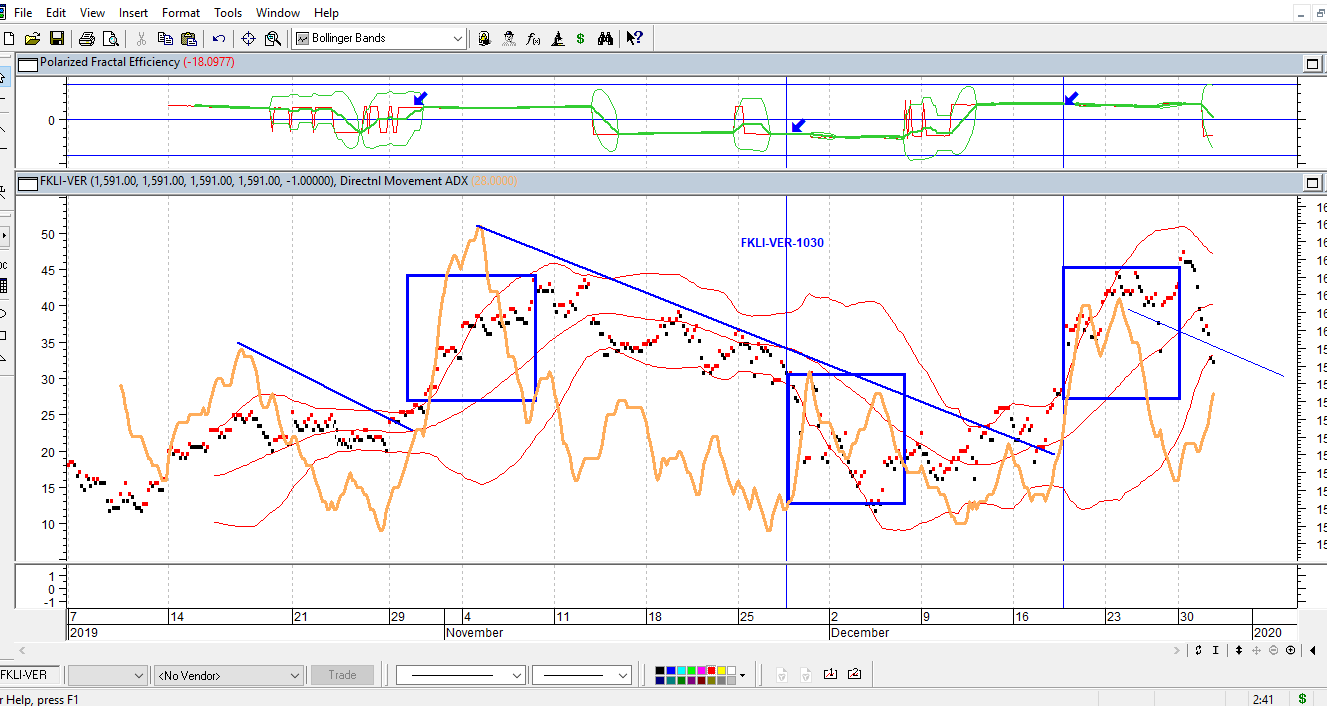Screen dimensions: 1327x706
Task: Open the Expert Advisor tool icon
Action: coord(484,38)
